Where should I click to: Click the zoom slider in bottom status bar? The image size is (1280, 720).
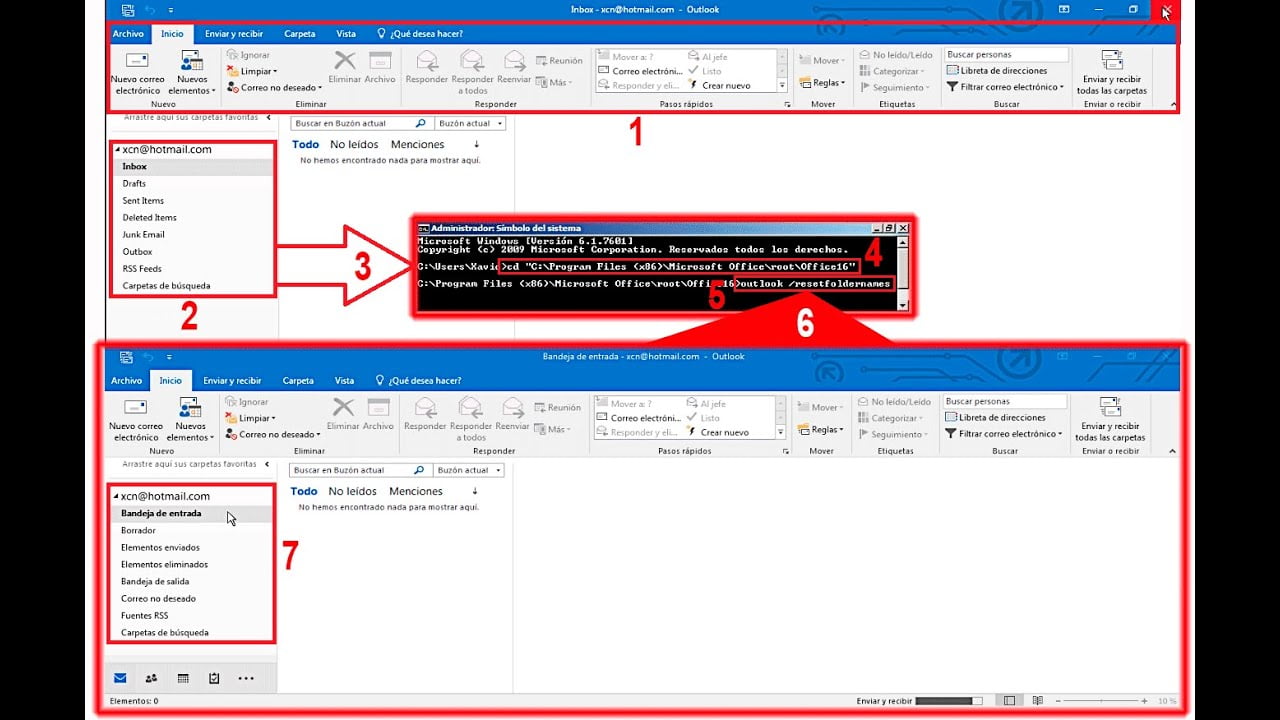coord(1100,701)
